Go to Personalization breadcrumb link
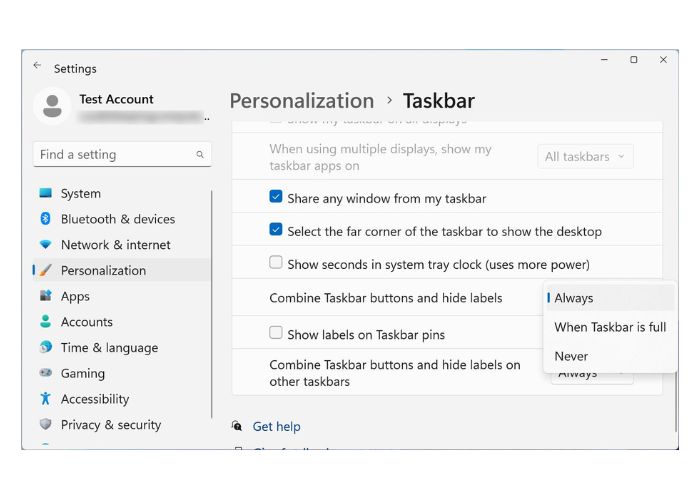This screenshot has height=500, width=700. (x=301, y=101)
